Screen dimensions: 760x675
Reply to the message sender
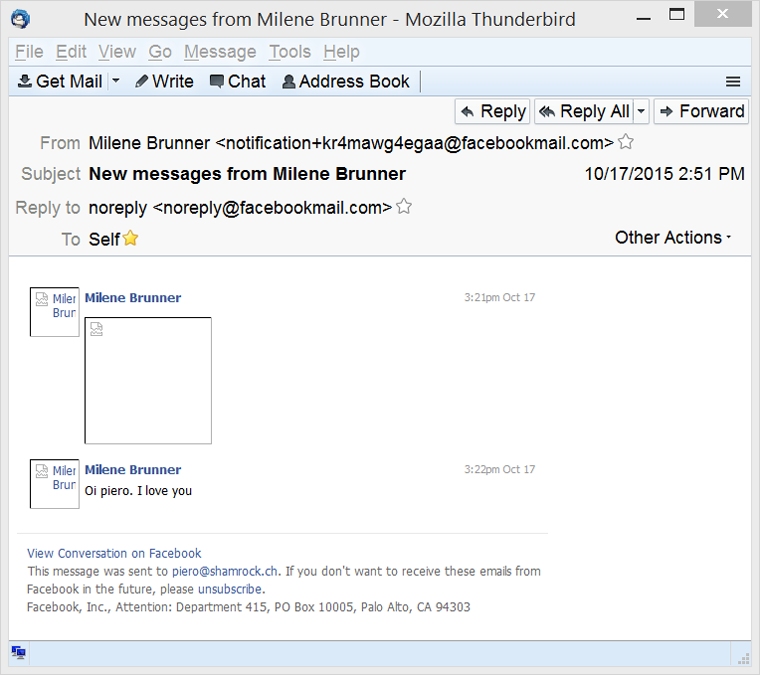click(493, 111)
